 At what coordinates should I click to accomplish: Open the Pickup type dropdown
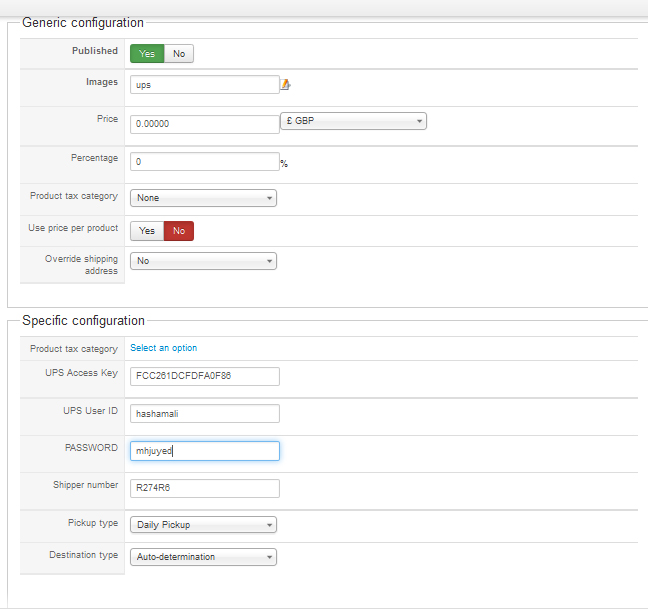click(x=203, y=525)
